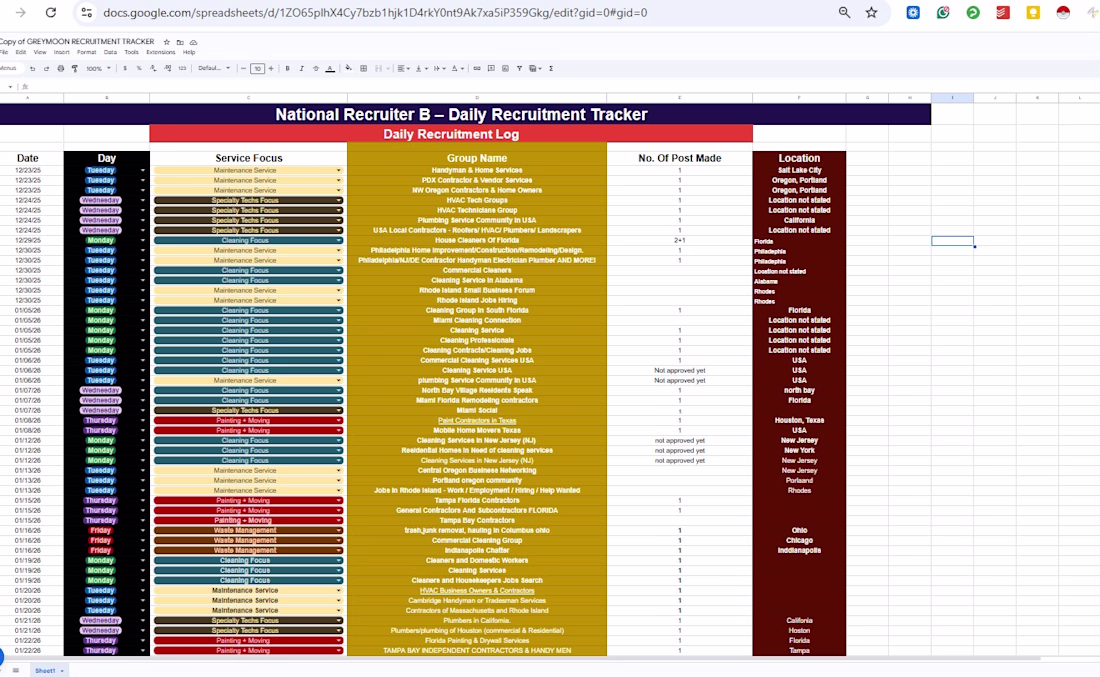Image resolution: width=1100 pixels, height=677 pixels.
Task: Select the Group Name column header cell
Action: pyautogui.click(x=477, y=159)
